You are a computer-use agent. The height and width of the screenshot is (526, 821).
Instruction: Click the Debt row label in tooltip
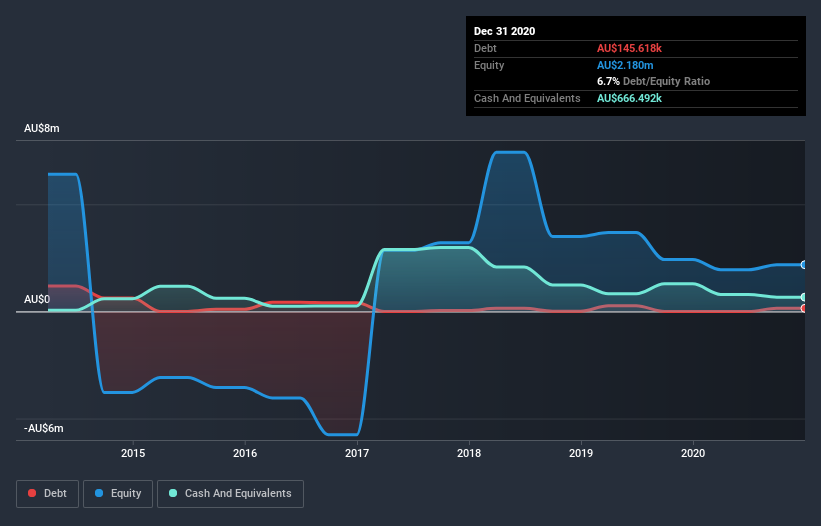(x=485, y=48)
